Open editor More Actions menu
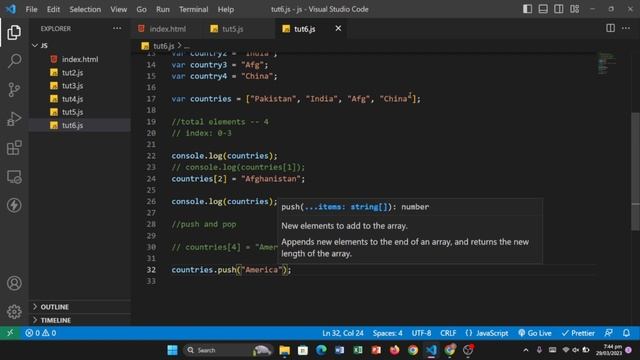640x360 pixels. click(626, 28)
